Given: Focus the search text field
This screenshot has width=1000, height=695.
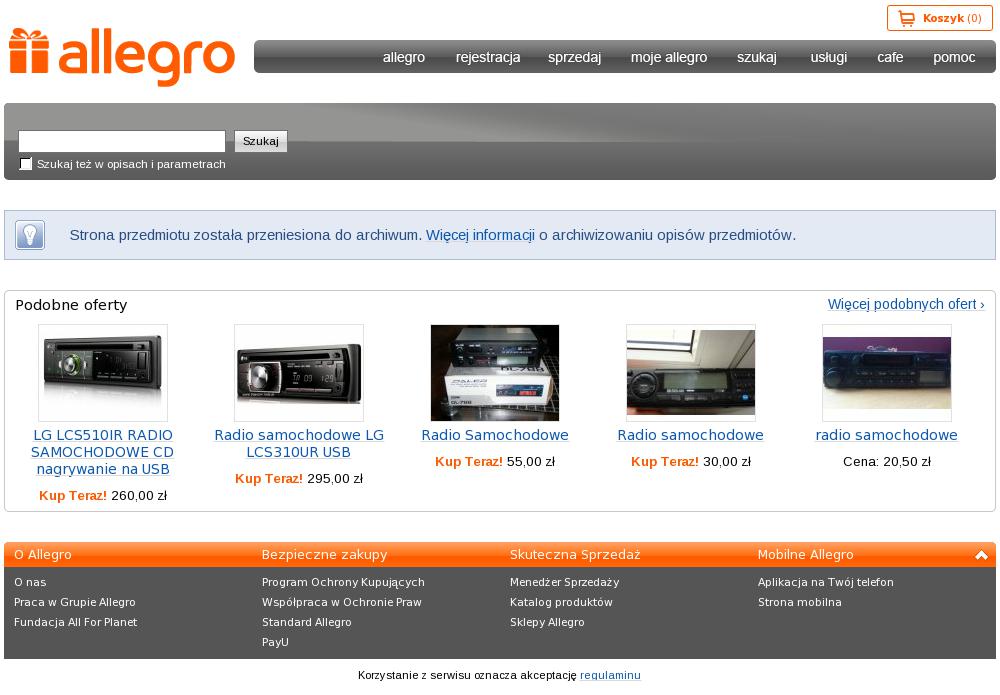Looking at the screenshot, I should pyautogui.click(x=122, y=141).
